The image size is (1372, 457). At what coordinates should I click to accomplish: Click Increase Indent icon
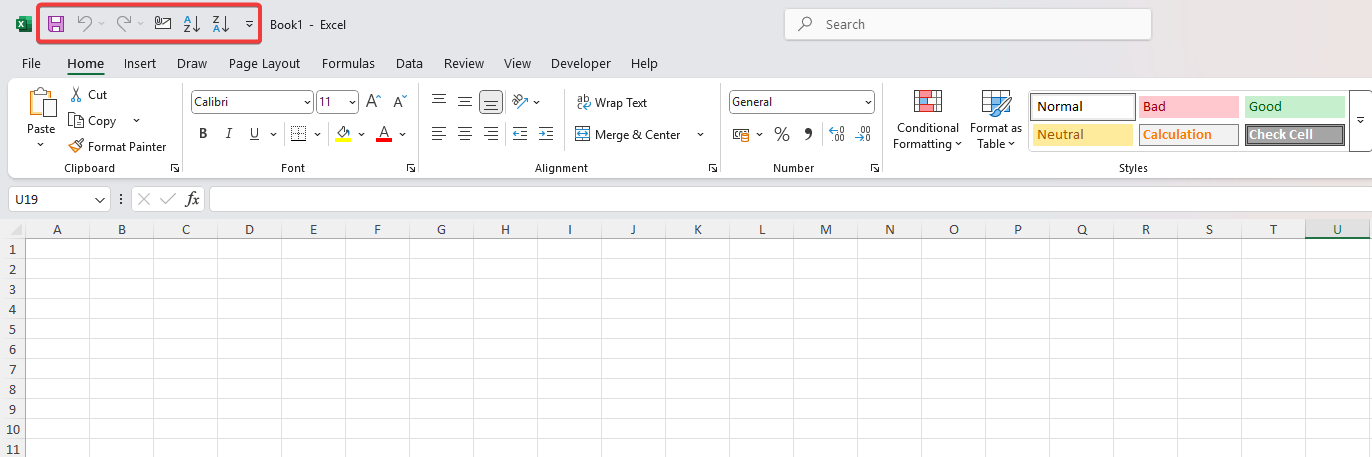click(x=546, y=134)
